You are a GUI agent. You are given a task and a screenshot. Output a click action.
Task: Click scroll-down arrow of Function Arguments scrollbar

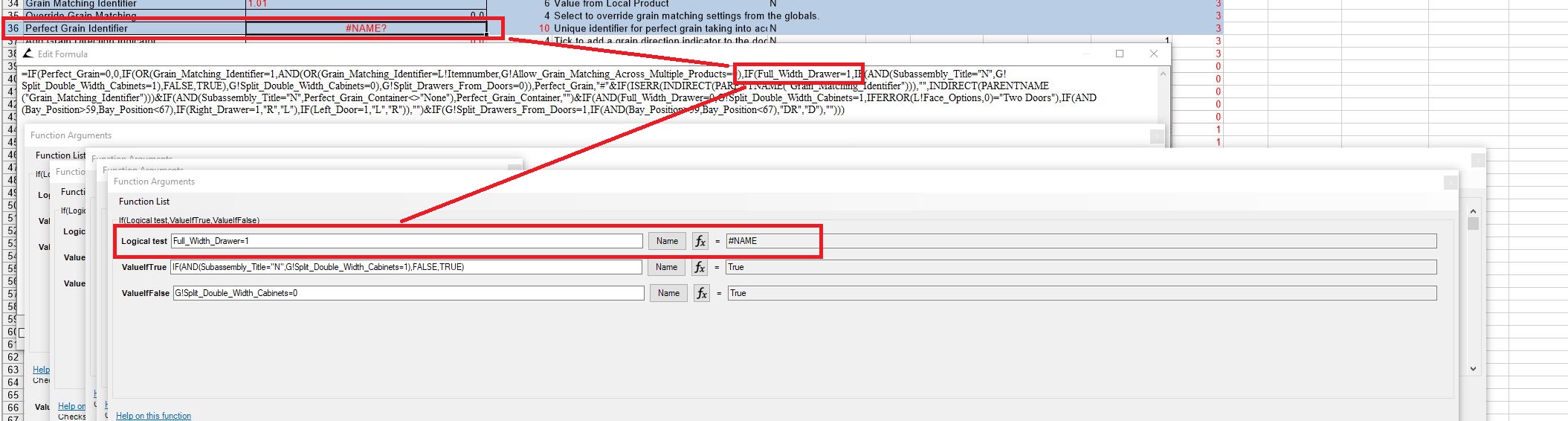[x=1473, y=368]
